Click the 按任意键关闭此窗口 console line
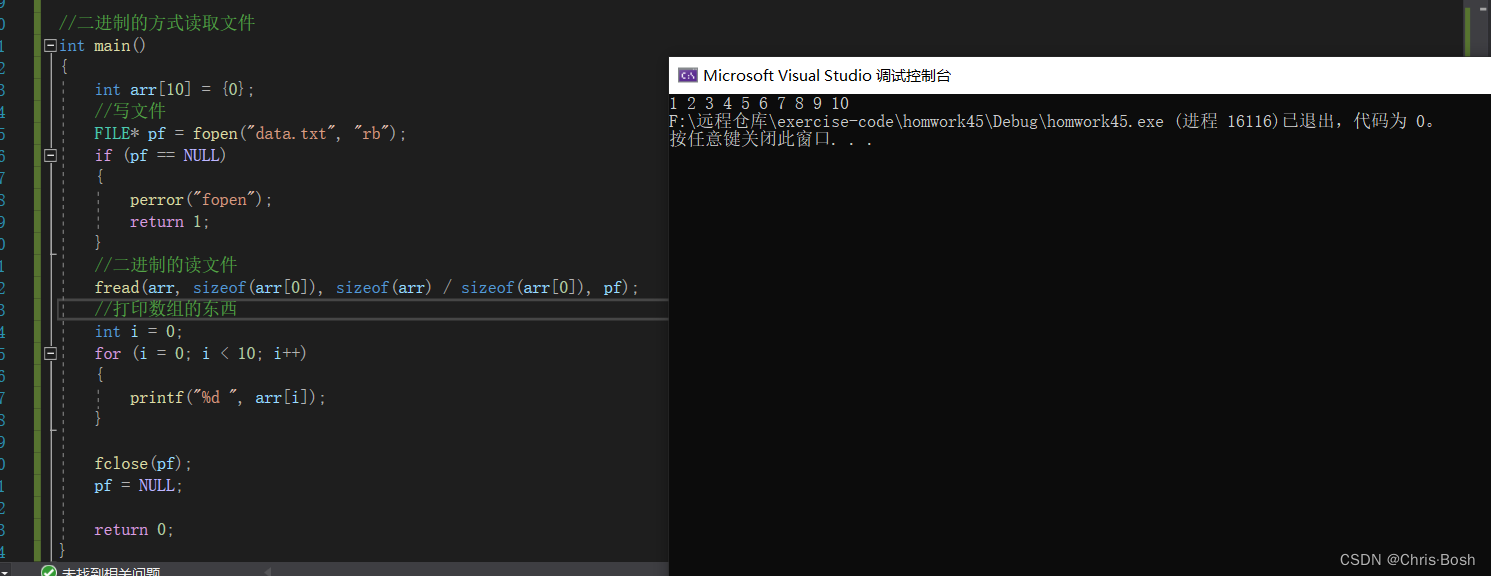 point(771,140)
